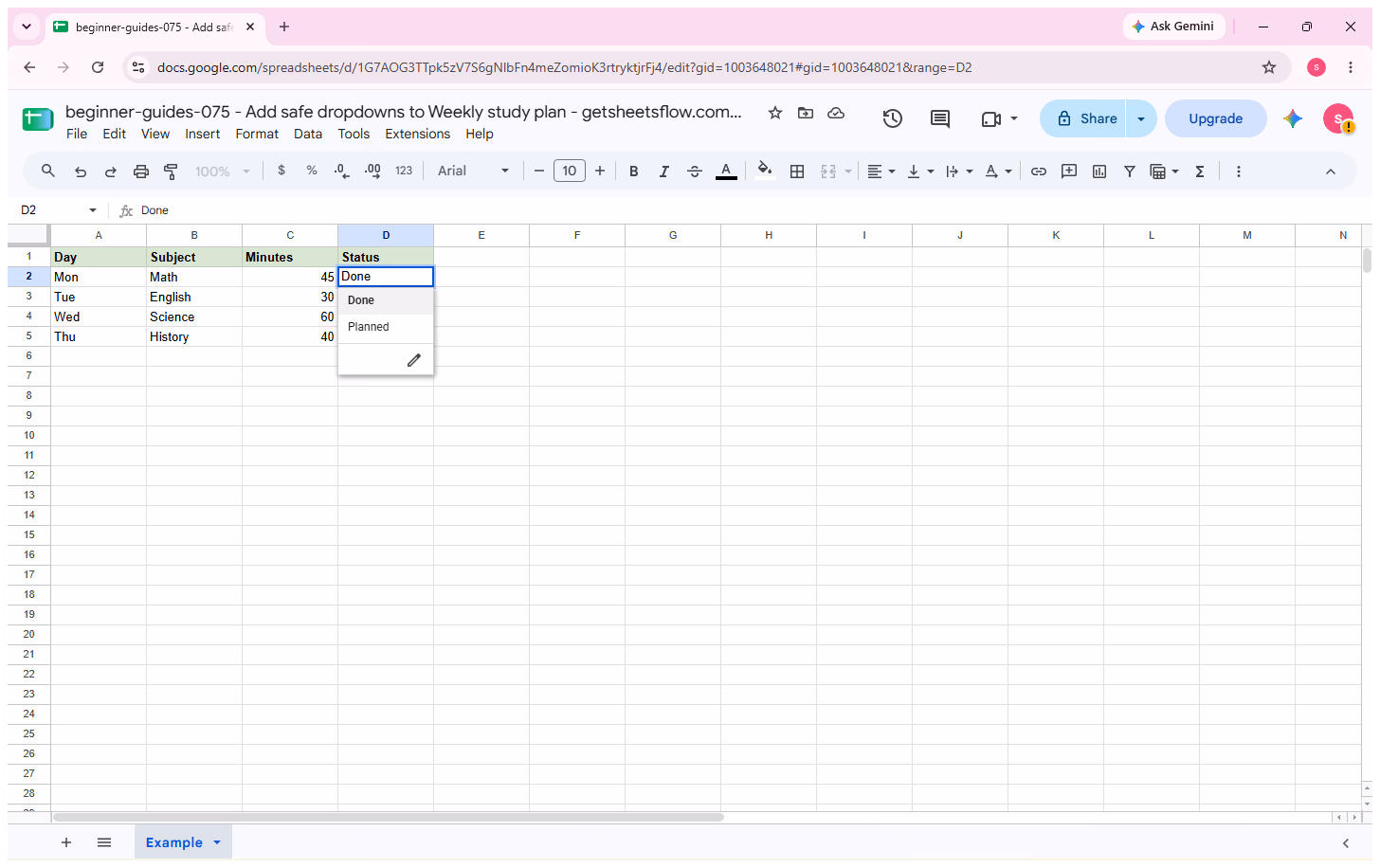Print the spreadsheet
The width and height of the screenshot is (1380, 868).
141,172
